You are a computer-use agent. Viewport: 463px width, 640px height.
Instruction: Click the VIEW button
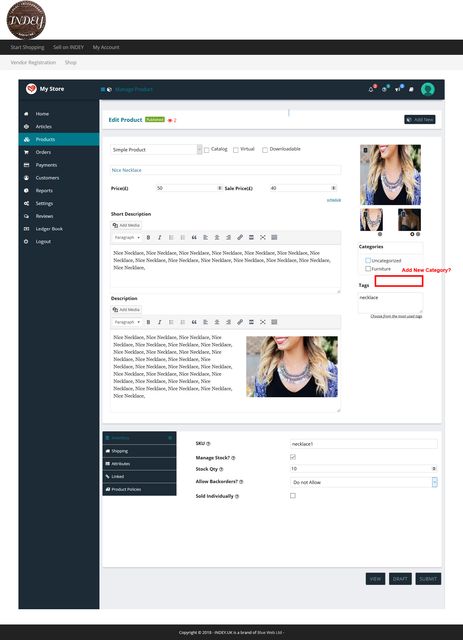(x=375, y=579)
